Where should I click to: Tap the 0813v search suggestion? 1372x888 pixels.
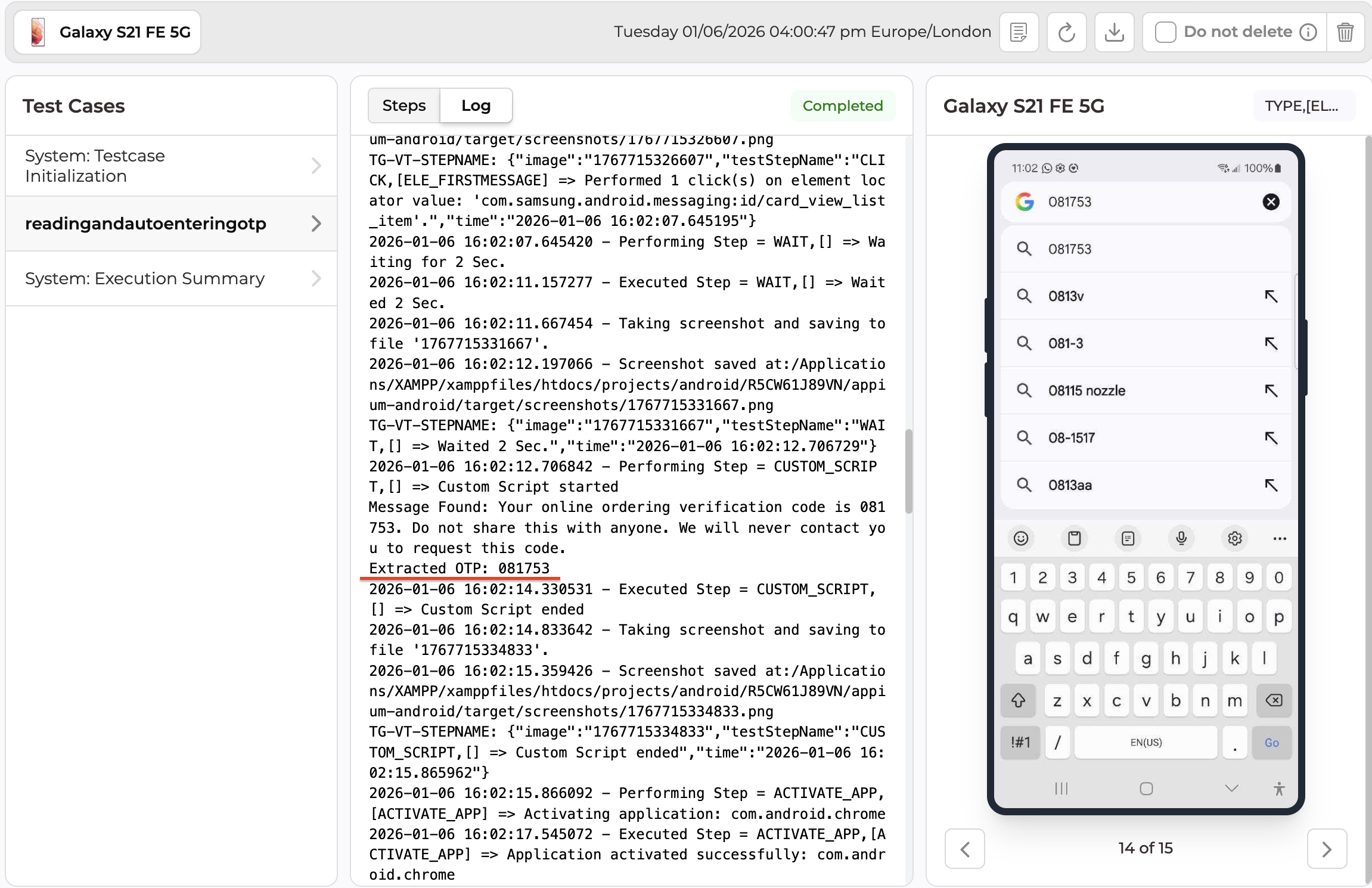point(1066,296)
